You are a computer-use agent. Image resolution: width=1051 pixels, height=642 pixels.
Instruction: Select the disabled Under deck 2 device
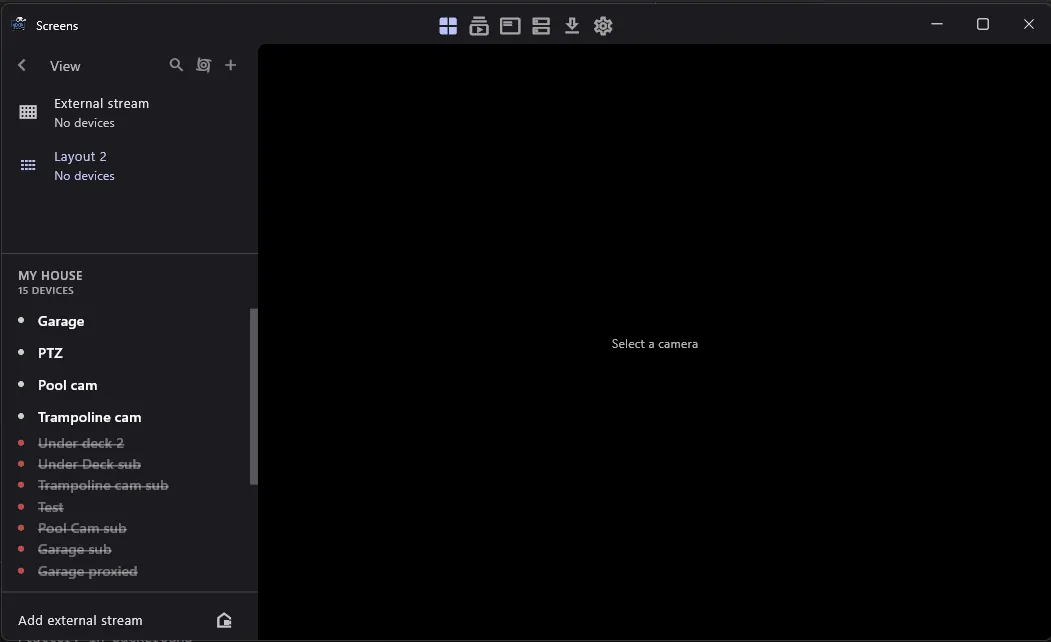(81, 443)
